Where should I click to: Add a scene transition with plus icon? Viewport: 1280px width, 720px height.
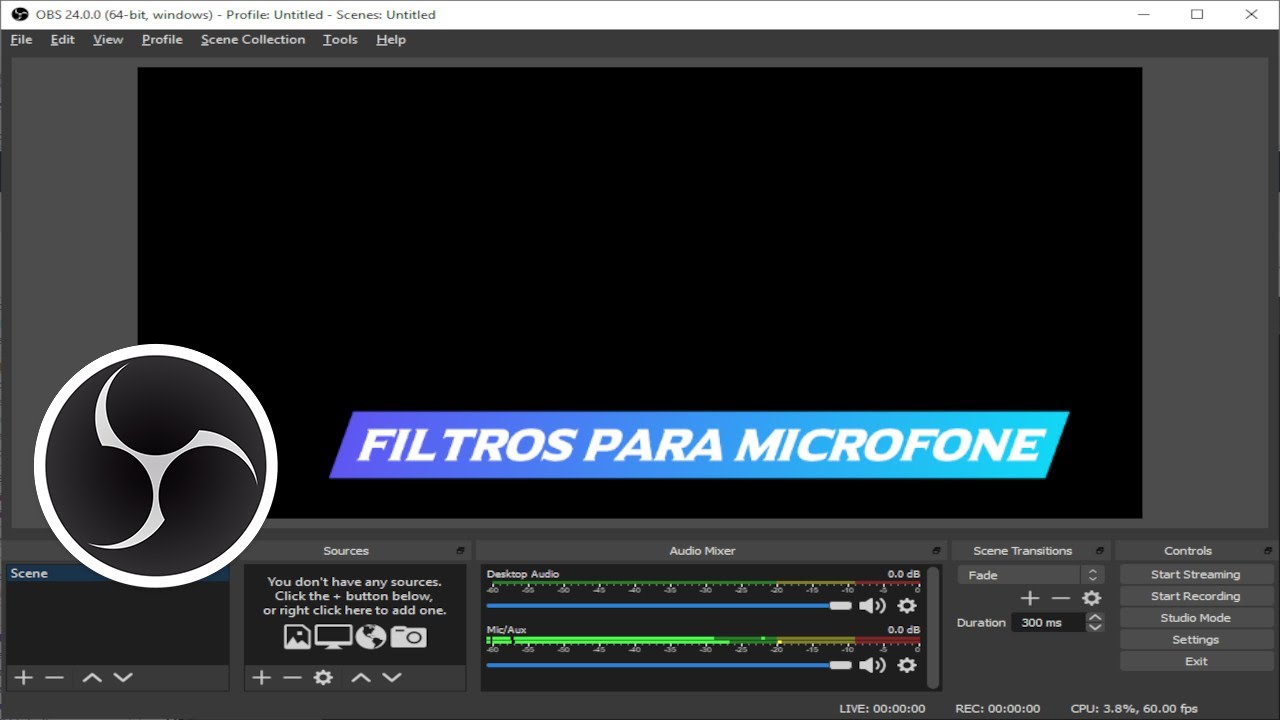[1030, 598]
